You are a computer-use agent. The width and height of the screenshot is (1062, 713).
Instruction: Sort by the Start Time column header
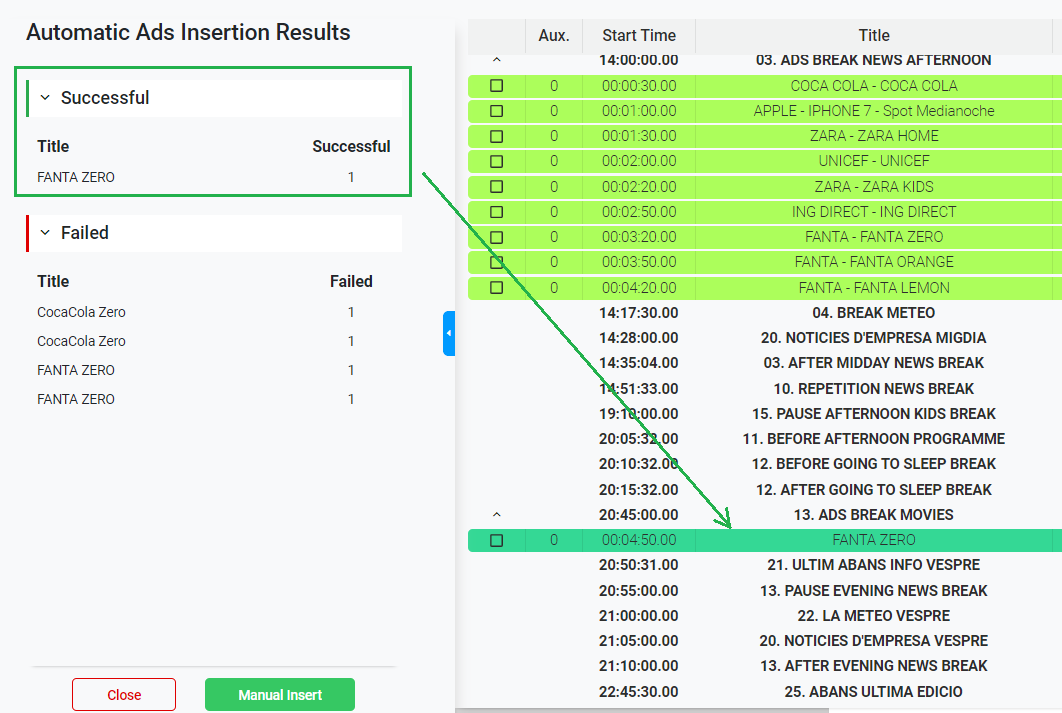point(639,36)
